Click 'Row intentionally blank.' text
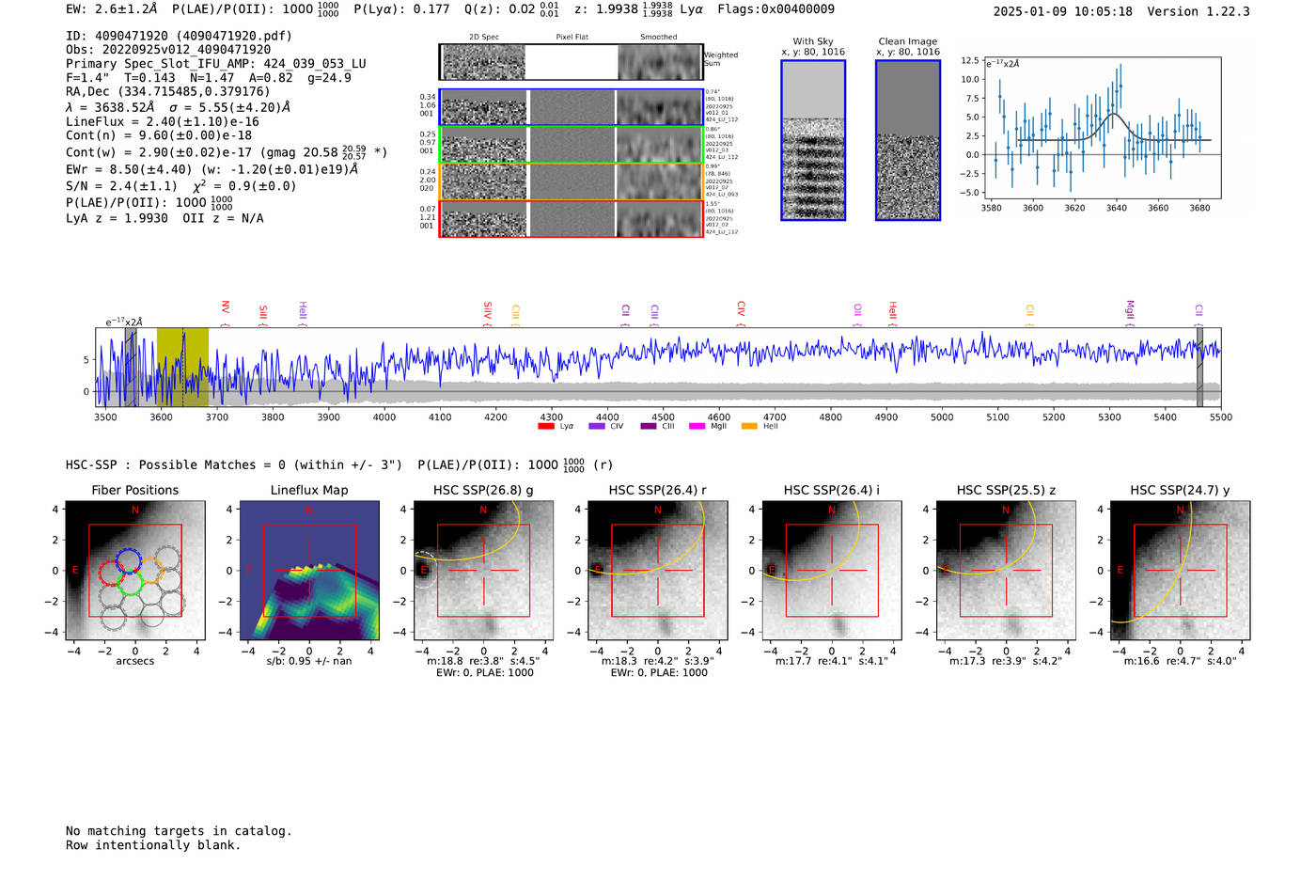Image resolution: width=1316 pixels, height=896 pixels. (153, 845)
